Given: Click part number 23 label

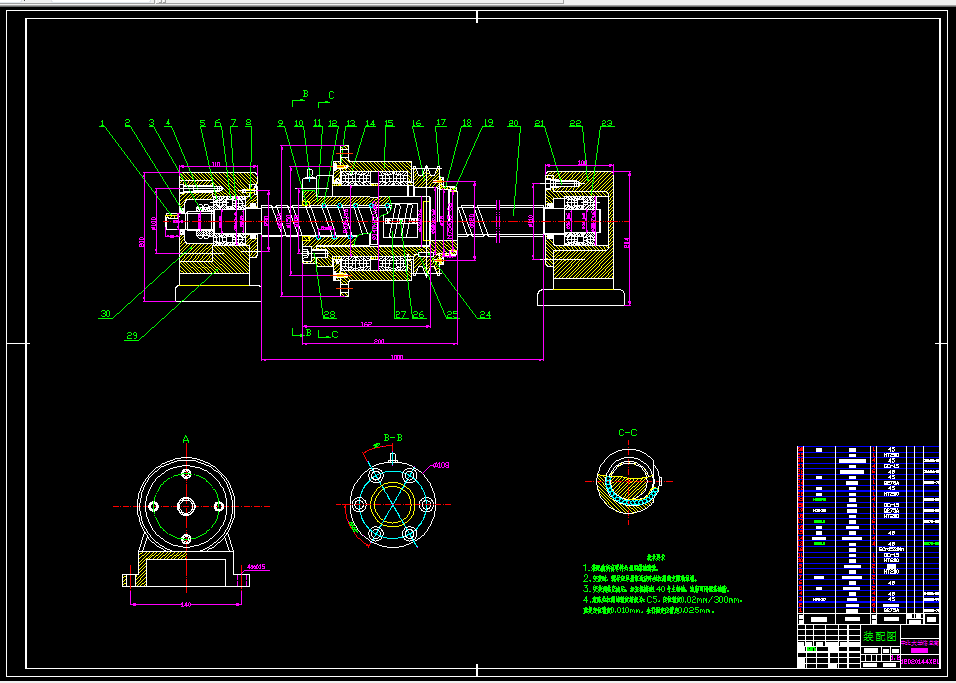Looking at the screenshot, I should point(607,123).
